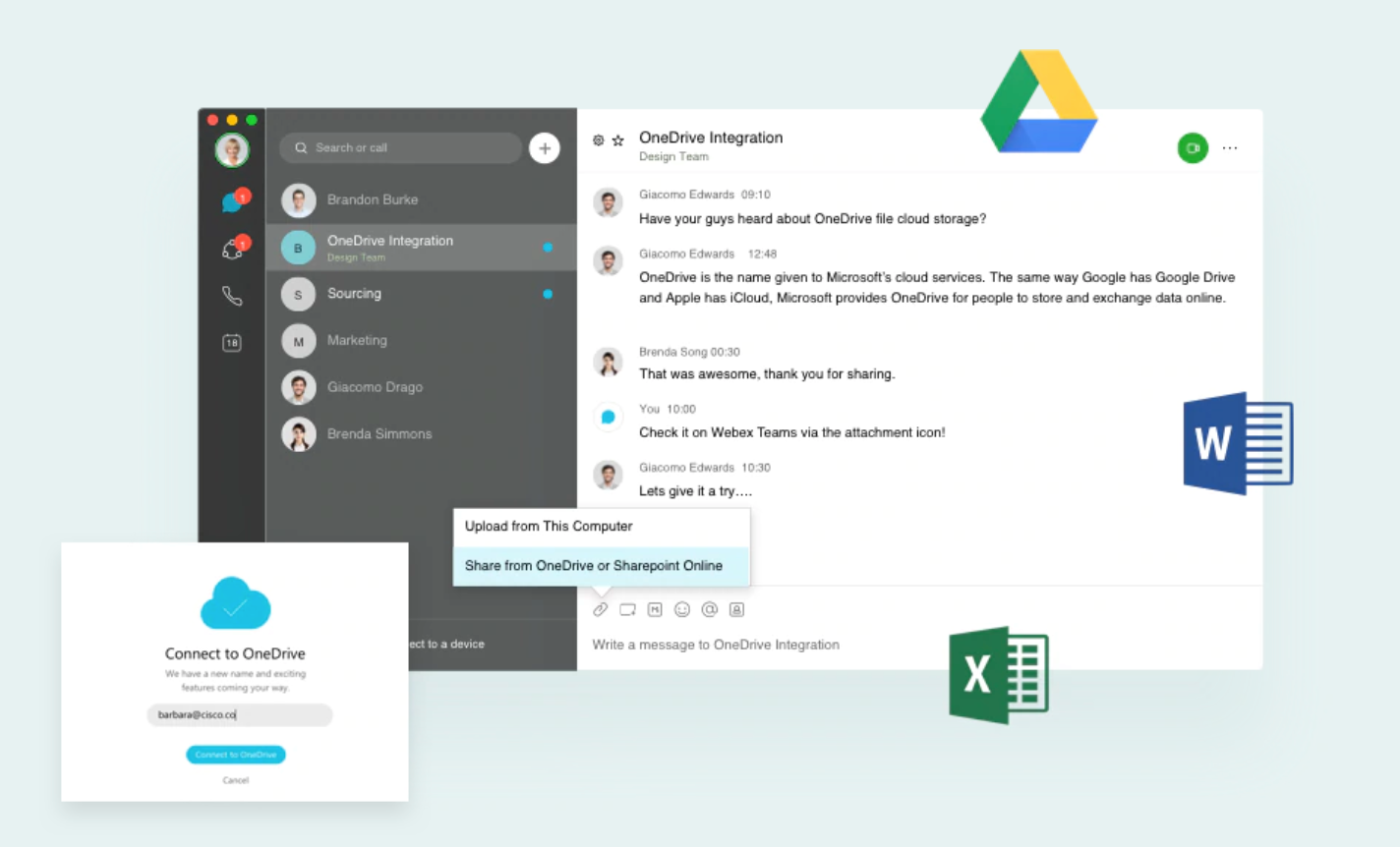Image resolution: width=1400 pixels, height=847 pixels.
Task: Click the Markdown formatting icon
Action: 655,610
